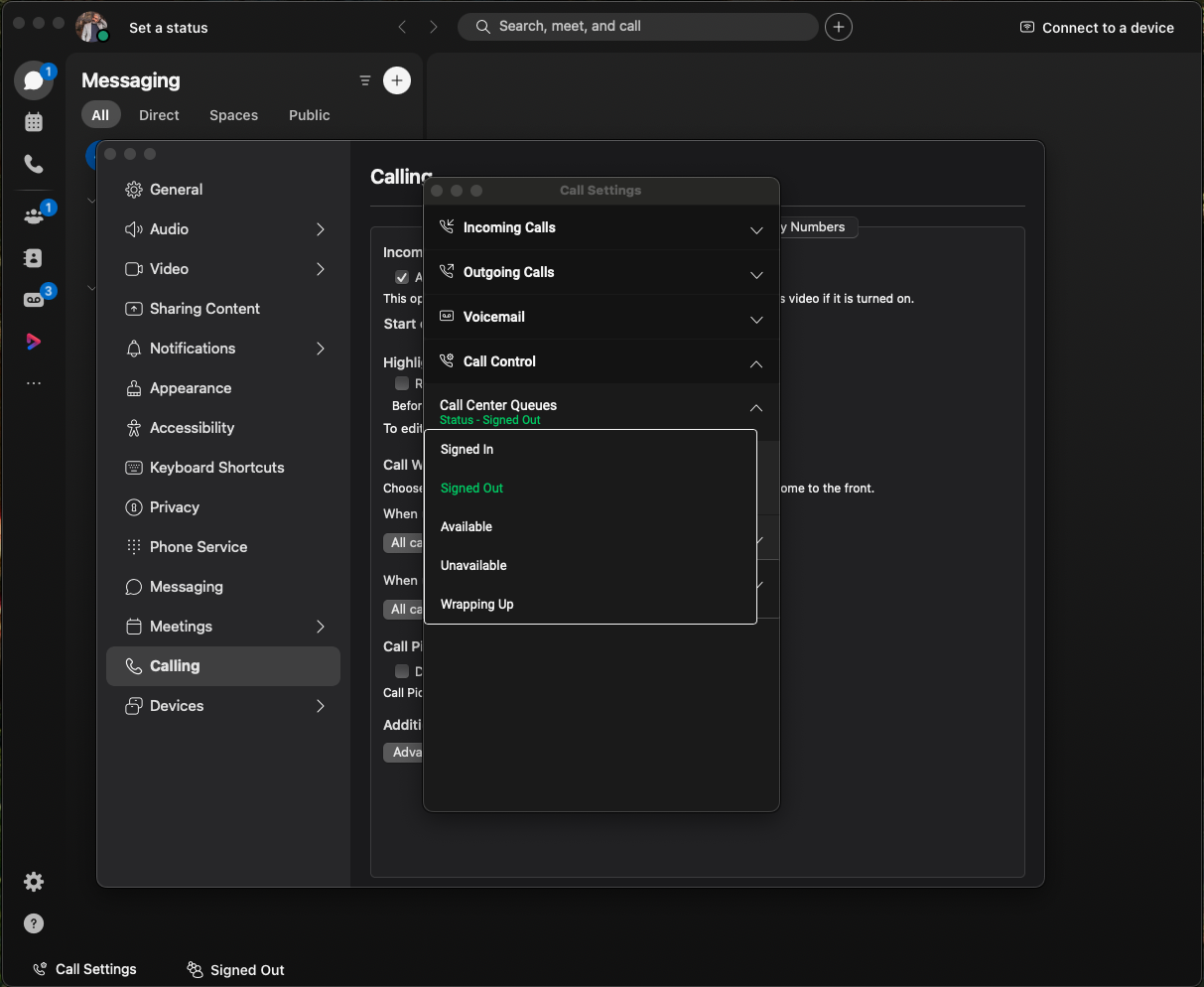Image resolution: width=1204 pixels, height=987 pixels.
Task: Open Voicemail icon showing 3 notifications
Action: (x=33, y=298)
